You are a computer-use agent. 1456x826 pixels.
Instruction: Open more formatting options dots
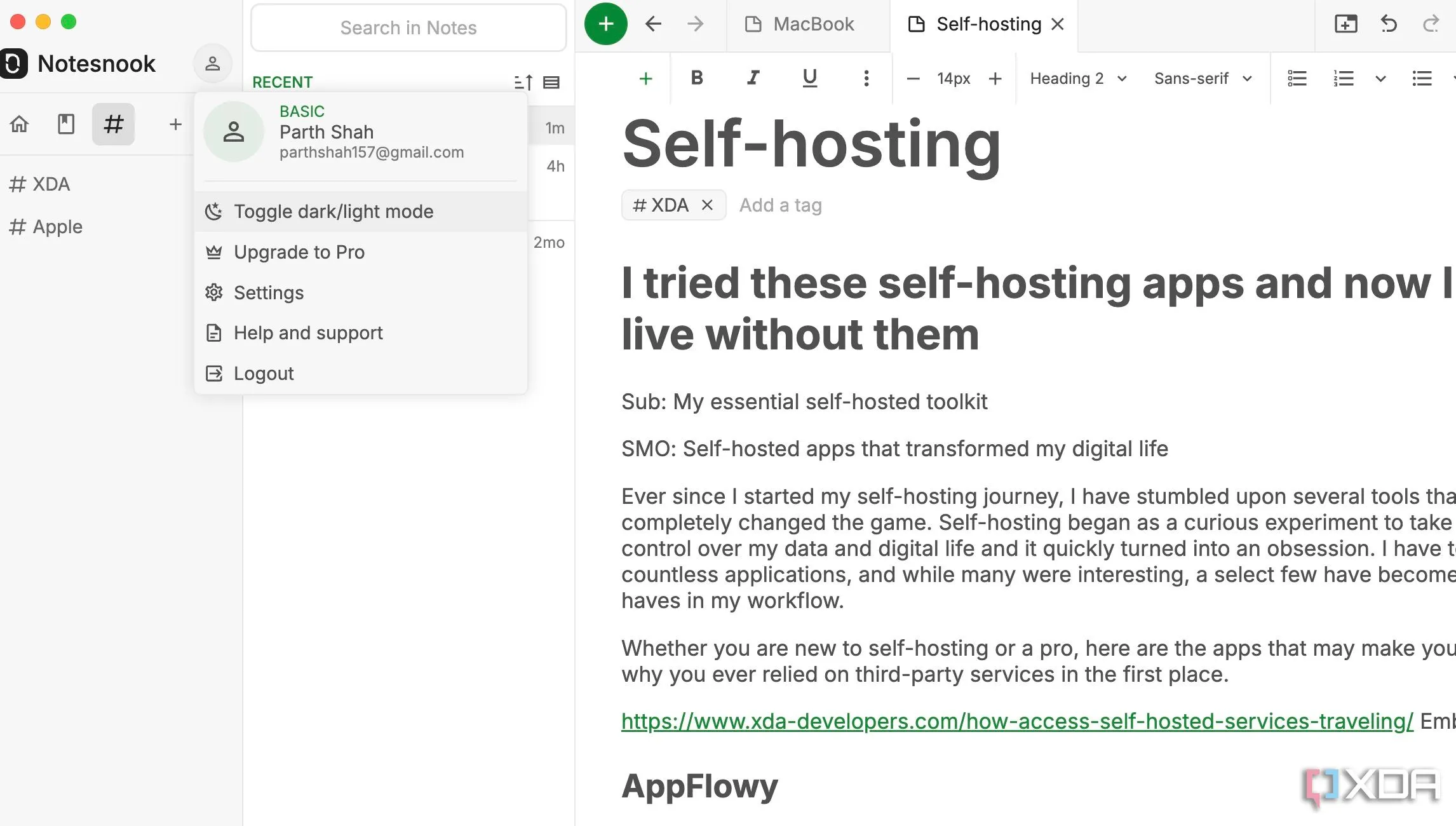point(866,78)
